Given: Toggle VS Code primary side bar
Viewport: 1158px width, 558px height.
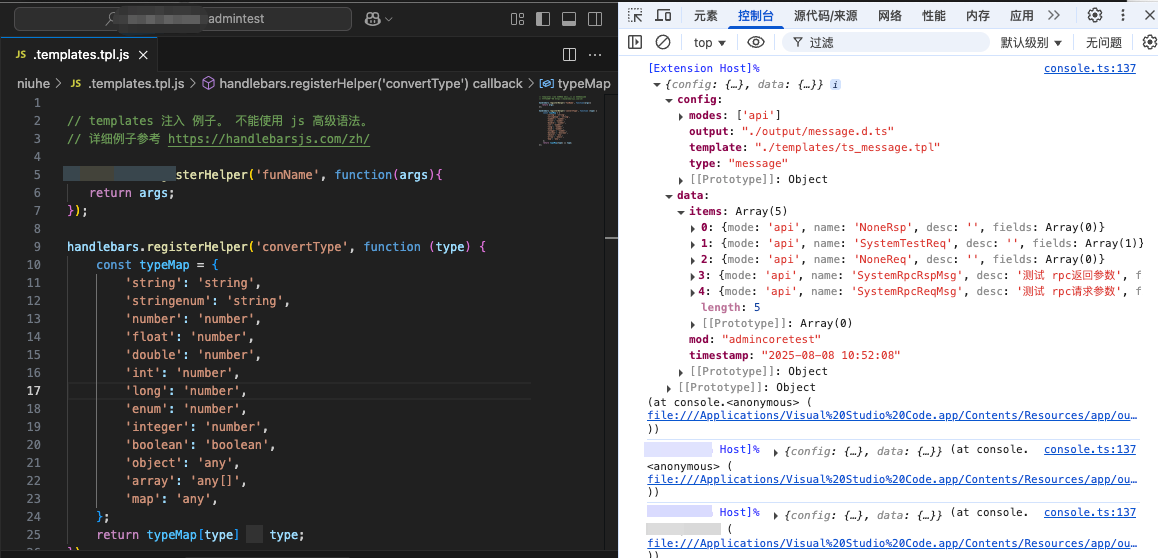Looking at the screenshot, I should click(x=543, y=18).
